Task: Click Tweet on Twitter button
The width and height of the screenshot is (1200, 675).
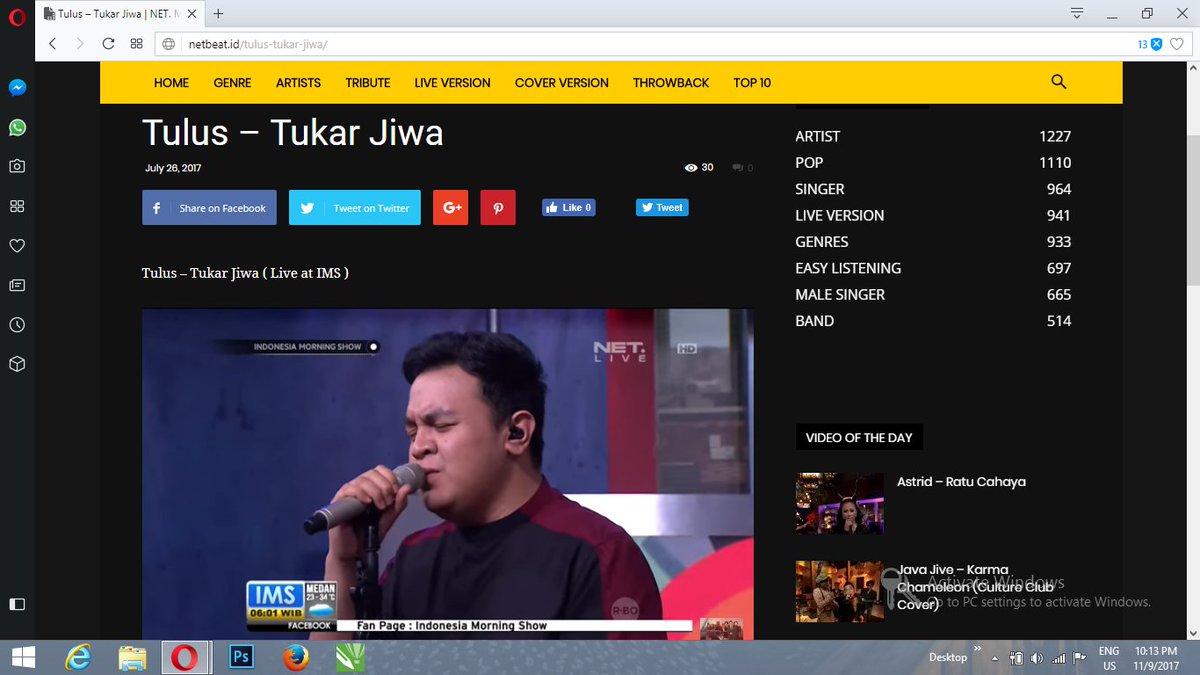Action: [355, 208]
